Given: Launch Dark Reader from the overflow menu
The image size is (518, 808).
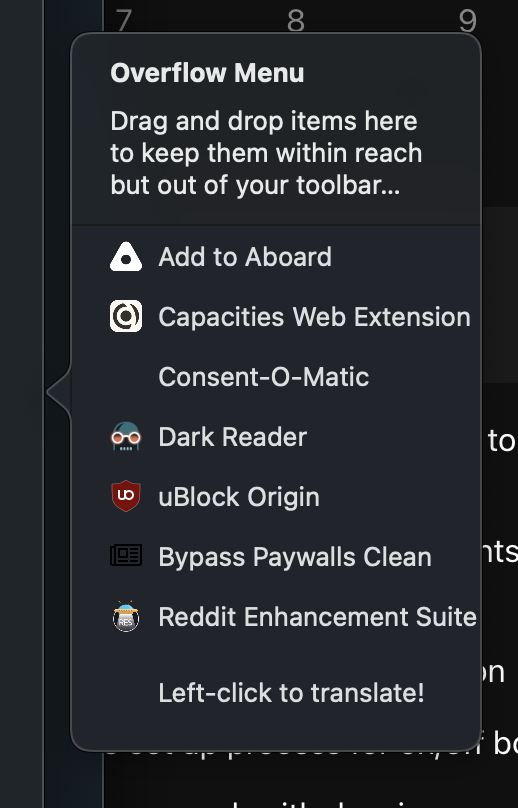Looking at the screenshot, I should click(x=232, y=437).
